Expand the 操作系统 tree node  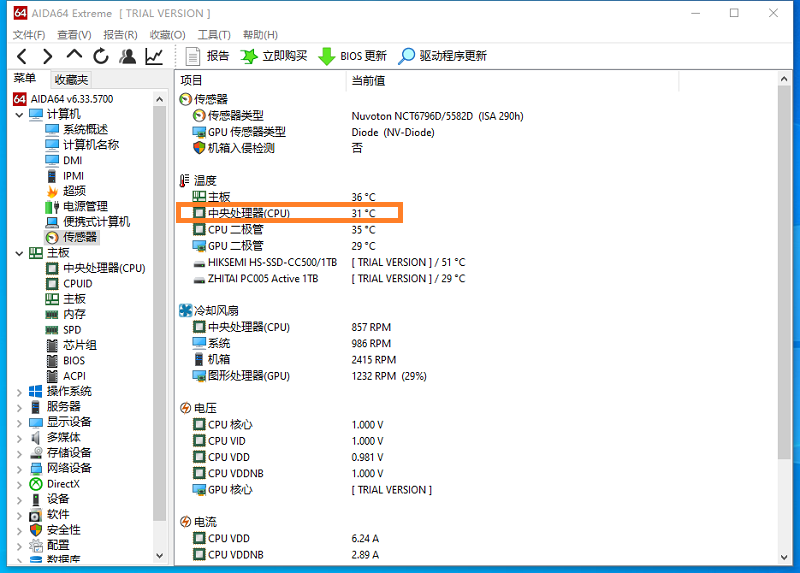click(19, 392)
